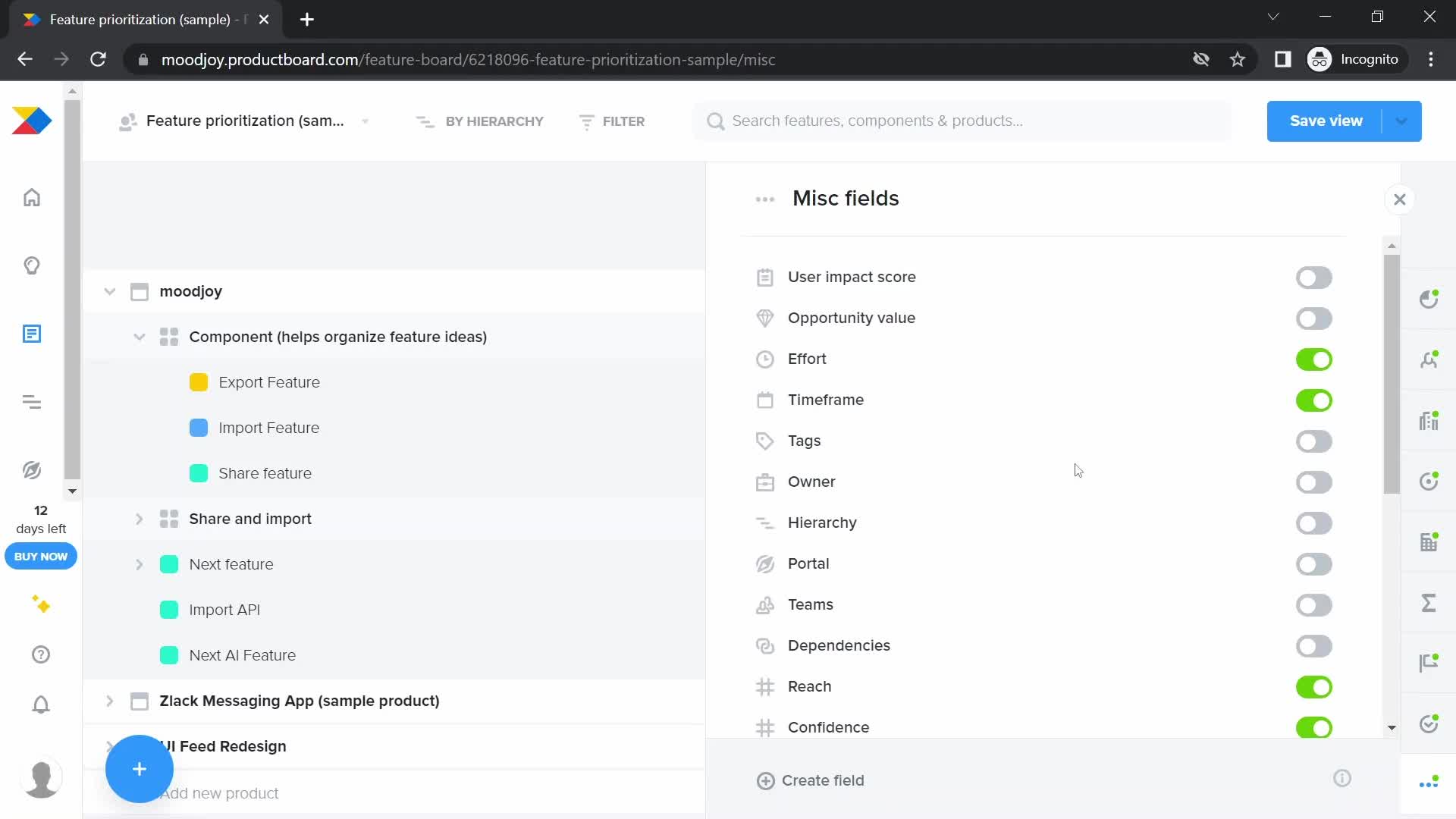Open the user avatar profile
The image size is (1456, 819).
(x=41, y=778)
